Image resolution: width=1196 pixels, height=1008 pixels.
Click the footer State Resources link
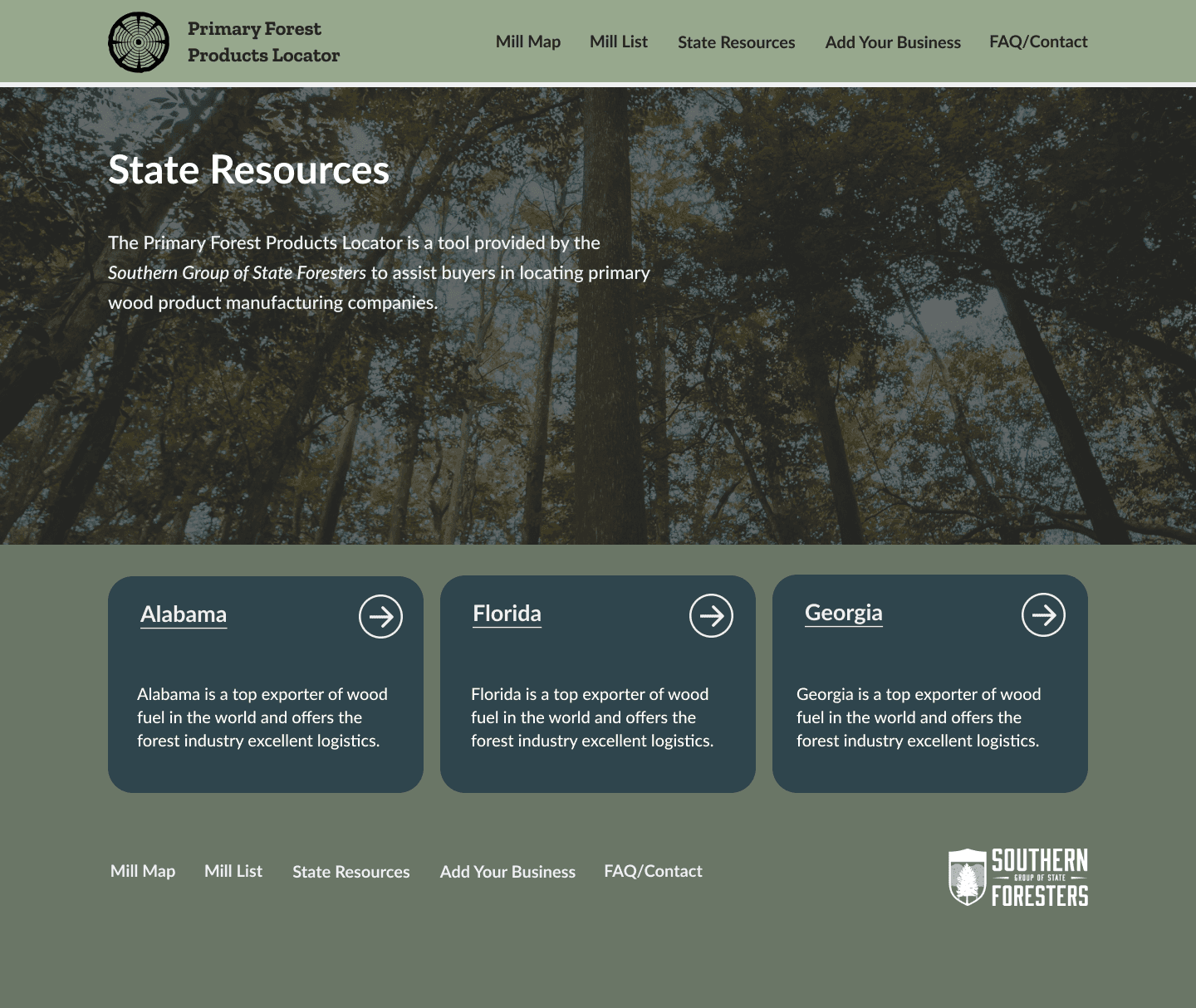350,872
